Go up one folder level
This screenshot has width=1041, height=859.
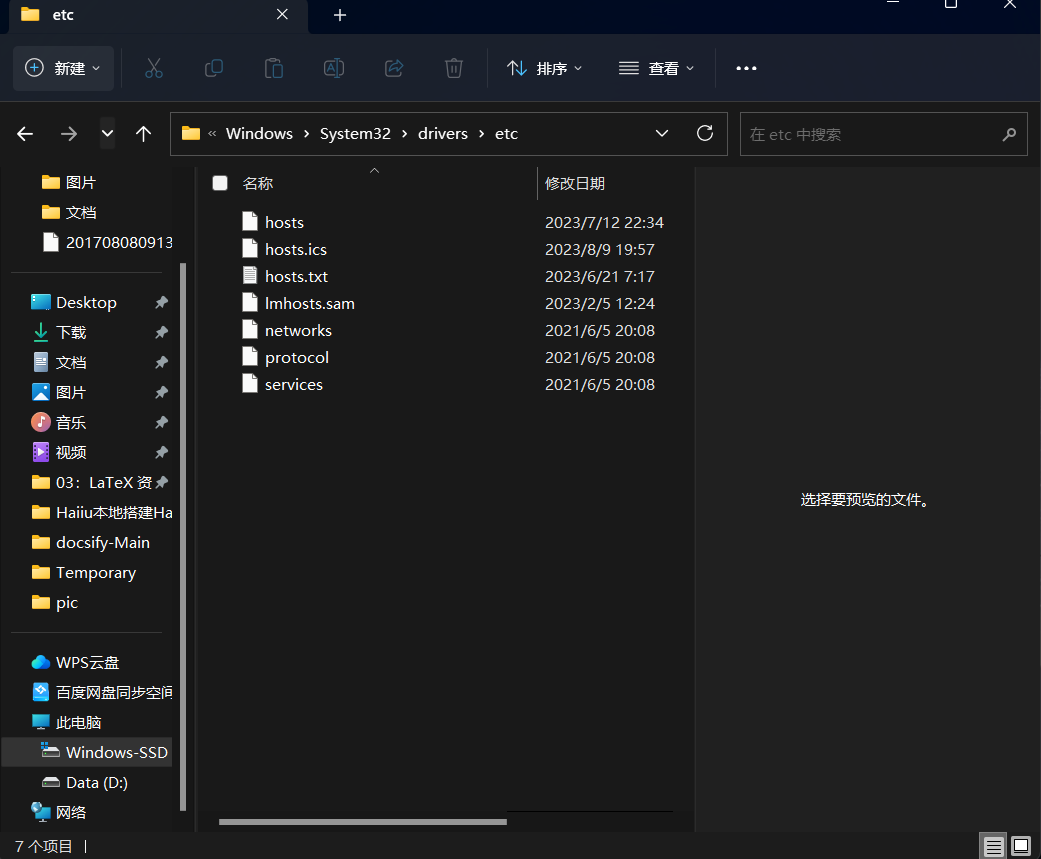point(143,134)
